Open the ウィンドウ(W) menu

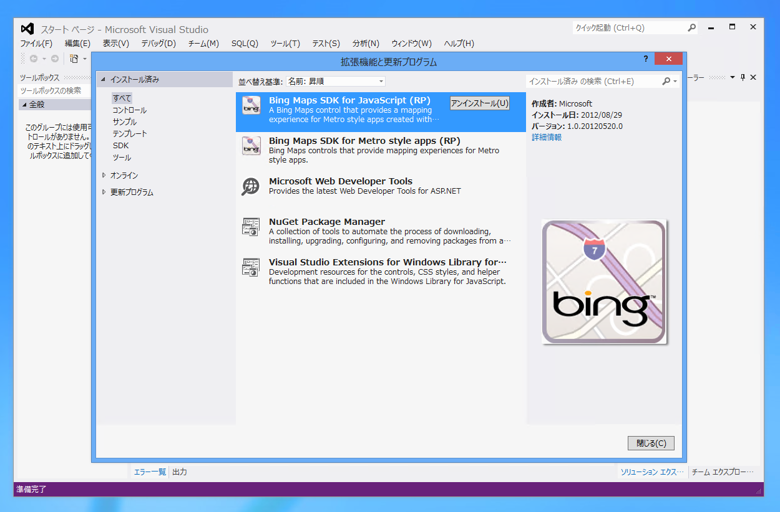point(411,44)
